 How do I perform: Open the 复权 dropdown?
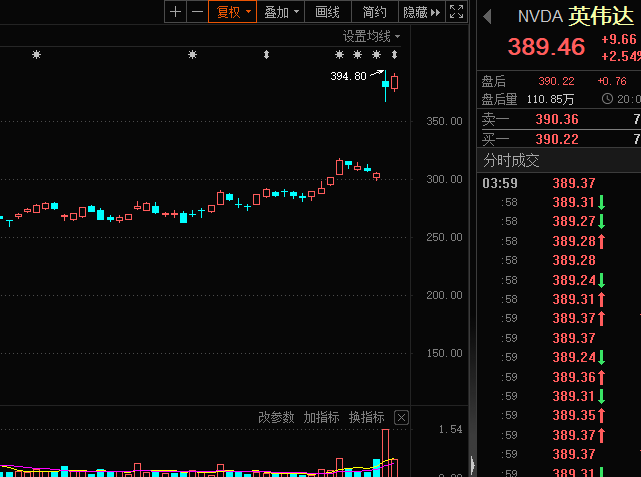(233, 12)
